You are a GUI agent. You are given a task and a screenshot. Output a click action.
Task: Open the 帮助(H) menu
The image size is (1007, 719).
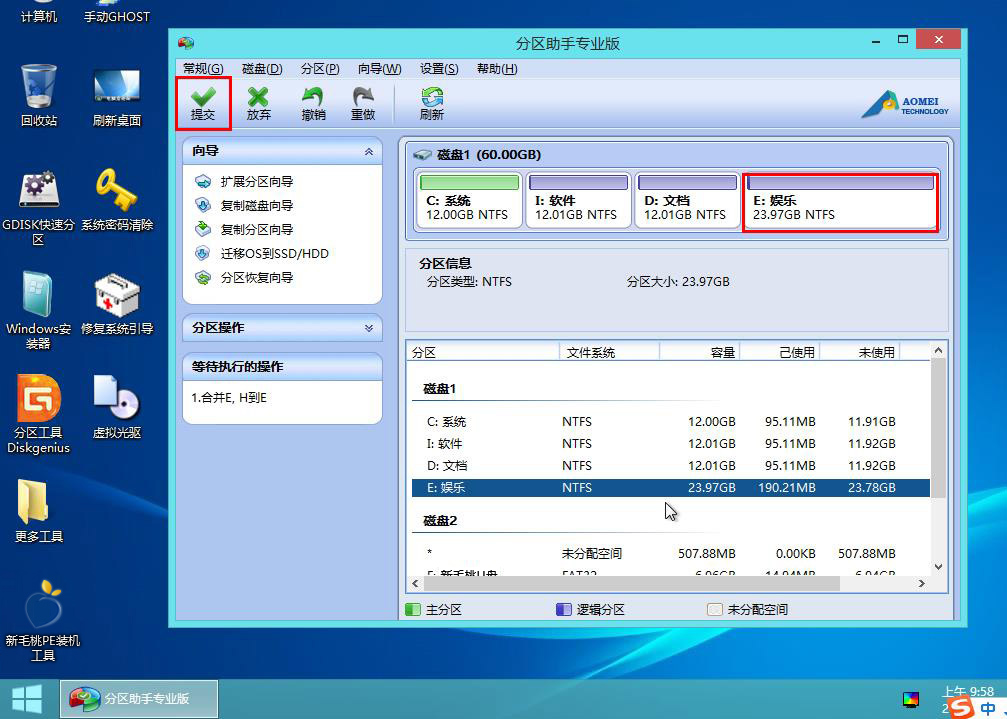pos(497,69)
